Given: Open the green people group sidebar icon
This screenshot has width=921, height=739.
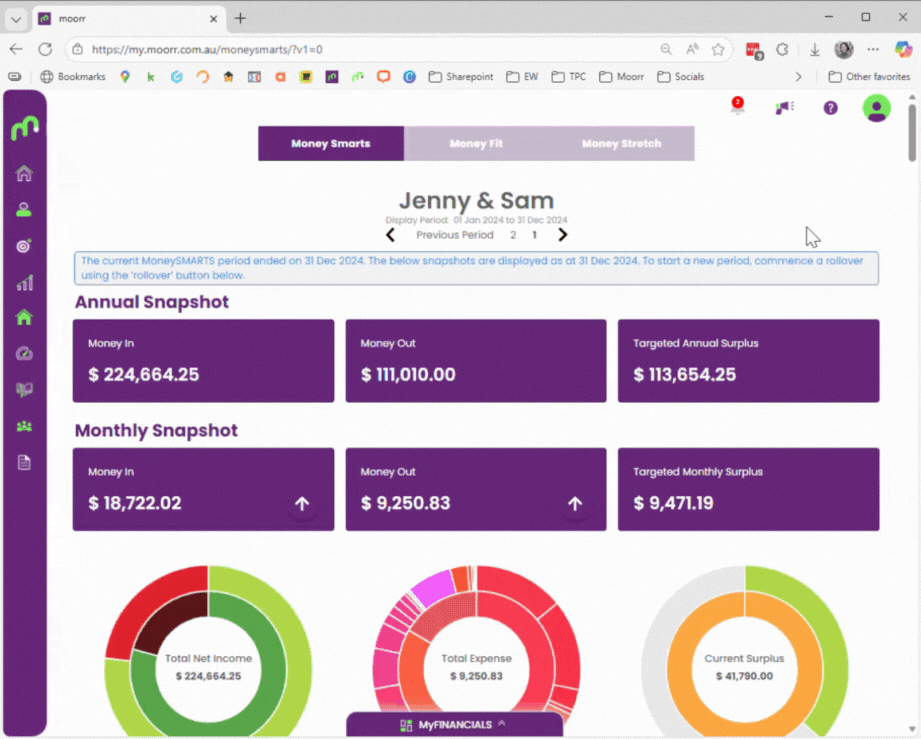Looking at the screenshot, I should click(24, 426).
